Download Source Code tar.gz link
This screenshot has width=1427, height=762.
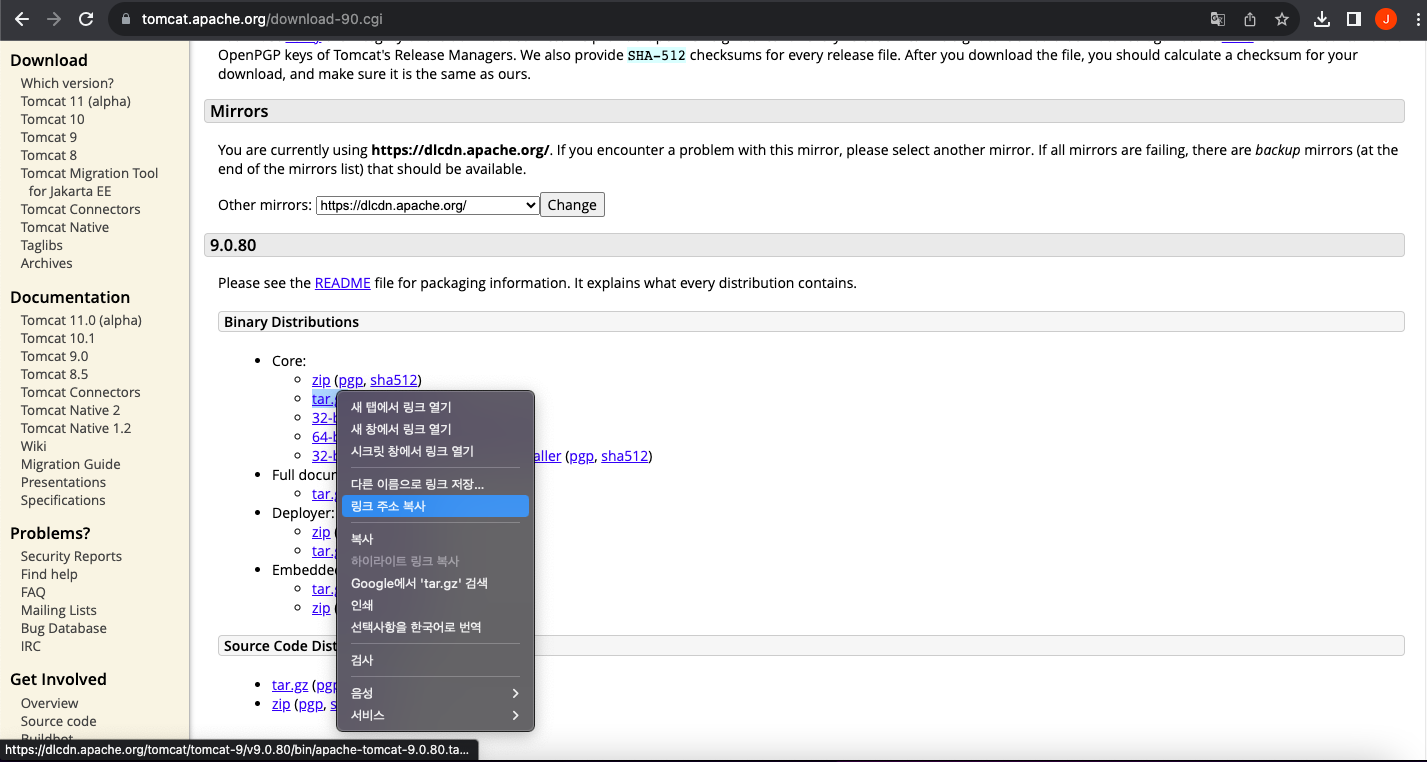(290, 685)
